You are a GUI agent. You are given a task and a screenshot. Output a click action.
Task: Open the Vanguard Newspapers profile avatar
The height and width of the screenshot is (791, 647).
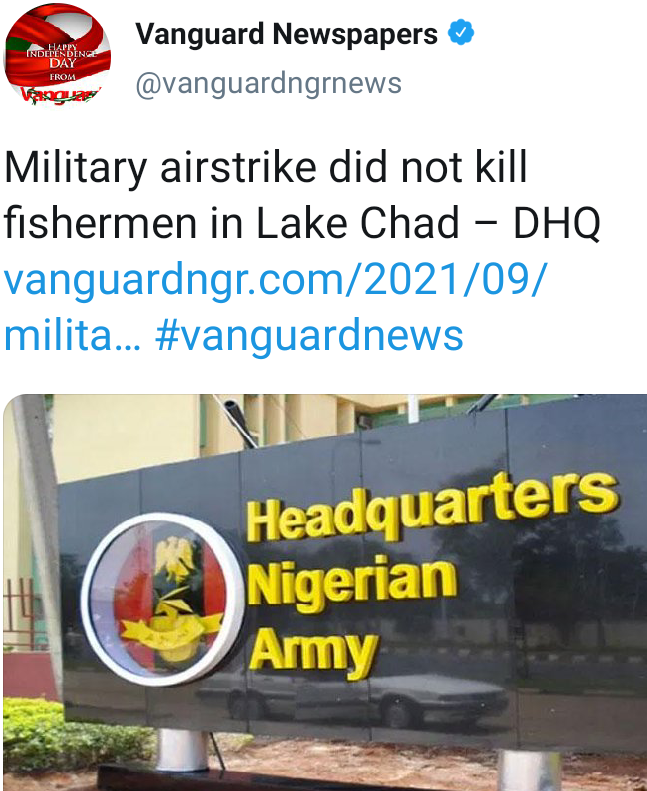[57, 56]
